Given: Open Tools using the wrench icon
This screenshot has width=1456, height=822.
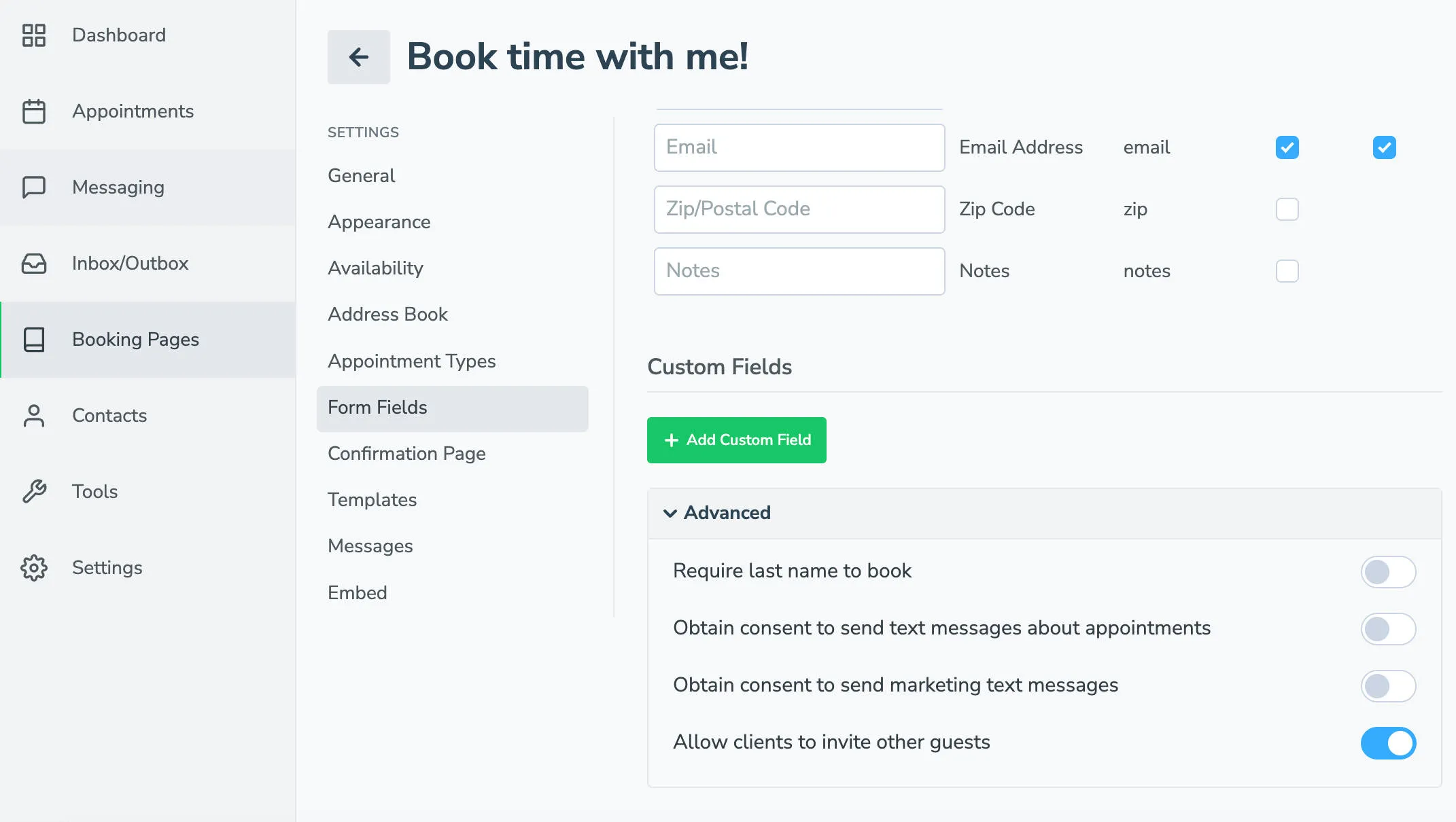Looking at the screenshot, I should click(35, 492).
